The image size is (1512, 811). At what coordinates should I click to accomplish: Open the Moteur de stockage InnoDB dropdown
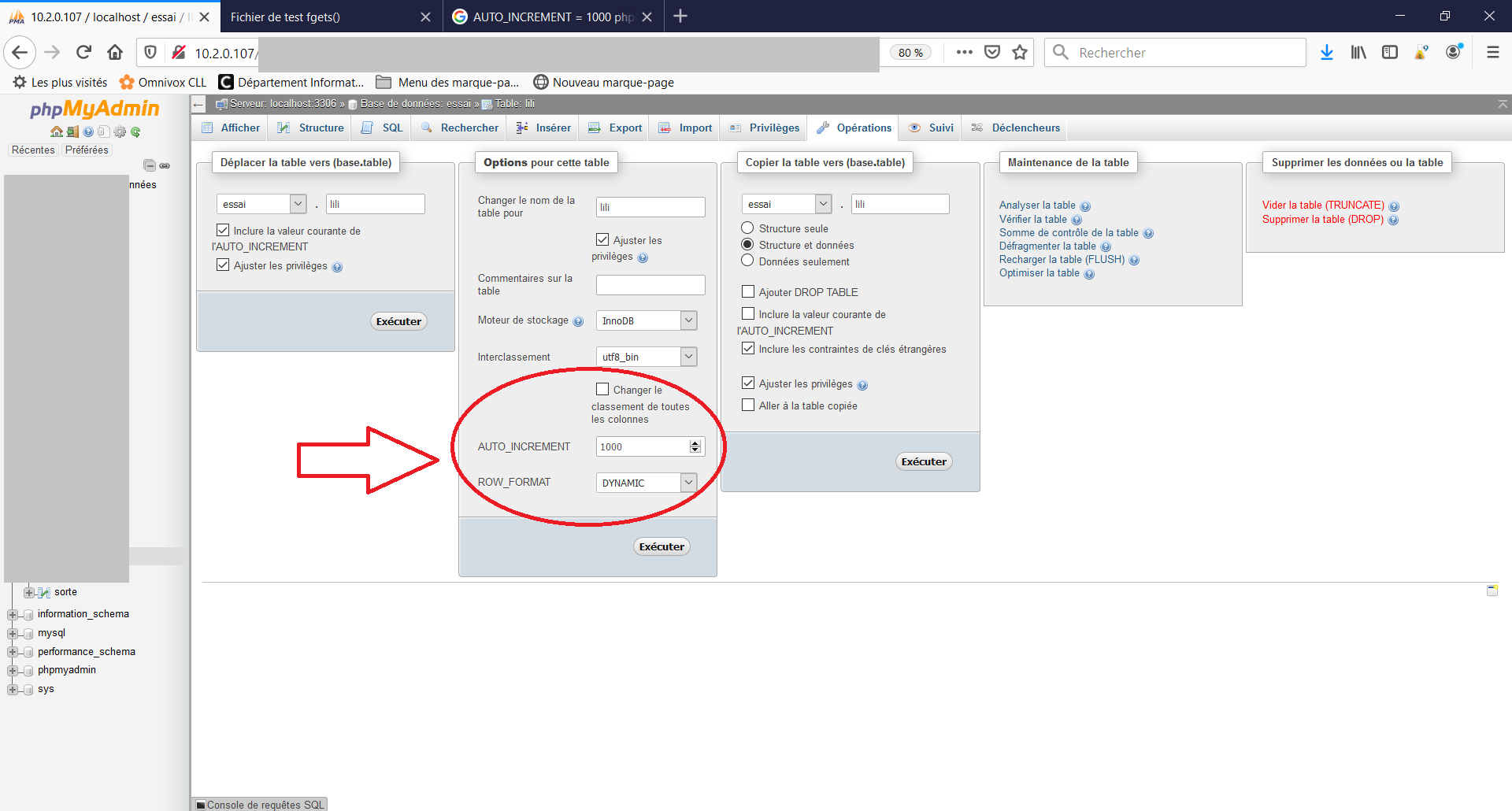coord(646,320)
